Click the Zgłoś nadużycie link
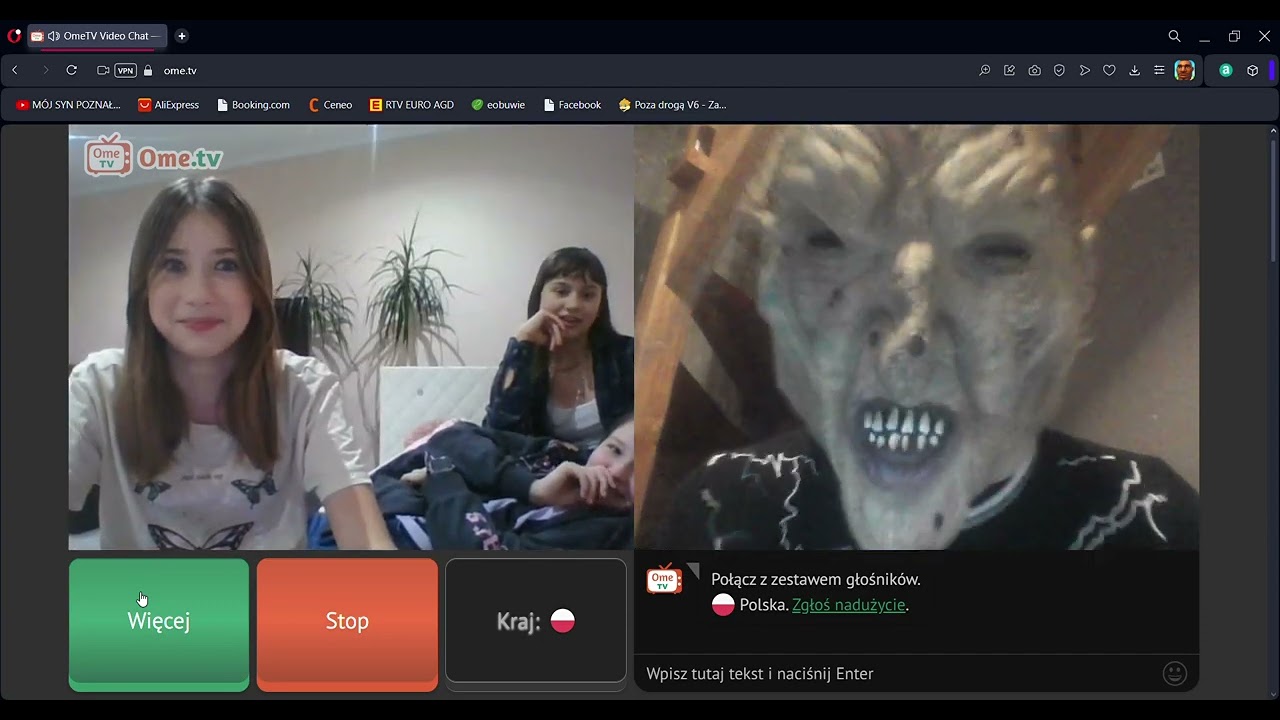 point(848,605)
